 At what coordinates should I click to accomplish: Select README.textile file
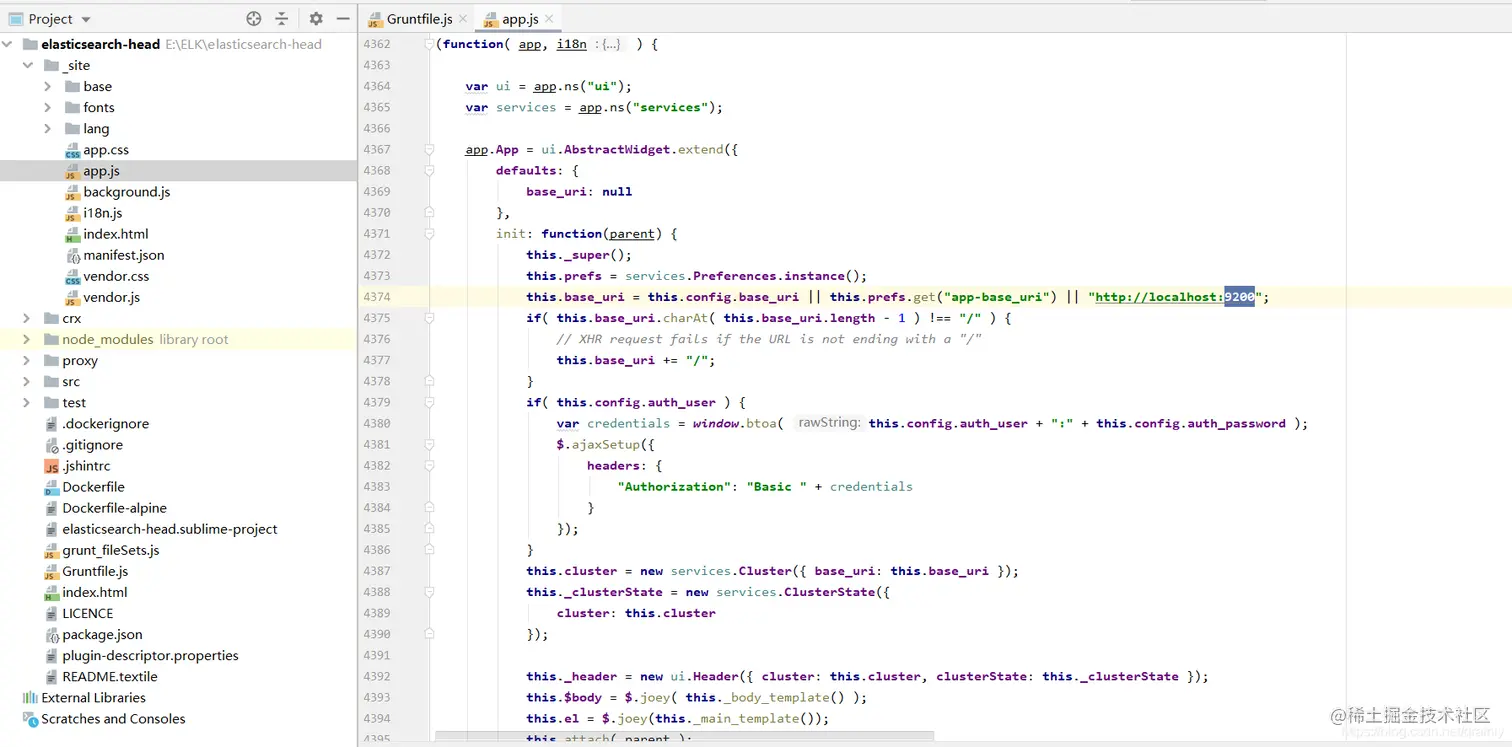[x=109, y=676]
